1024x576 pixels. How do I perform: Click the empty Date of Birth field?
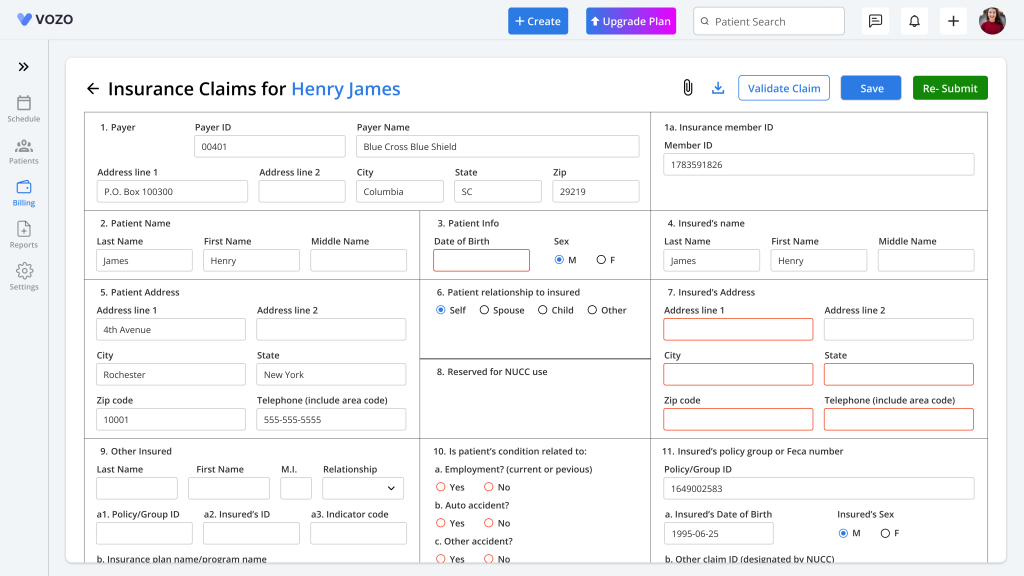coord(481,261)
